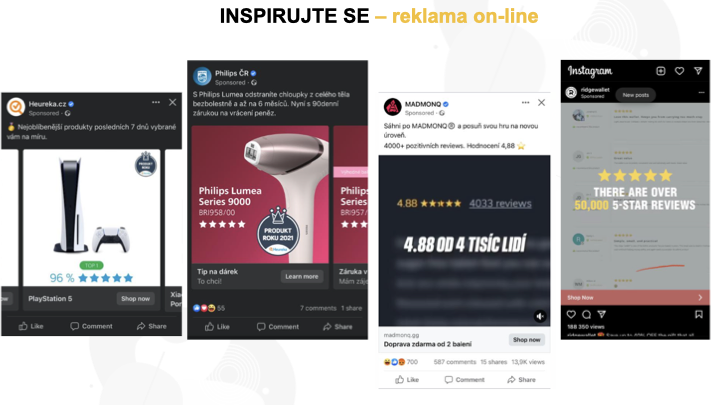Close the Heureka.cz sponsored ad

[x=173, y=102]
